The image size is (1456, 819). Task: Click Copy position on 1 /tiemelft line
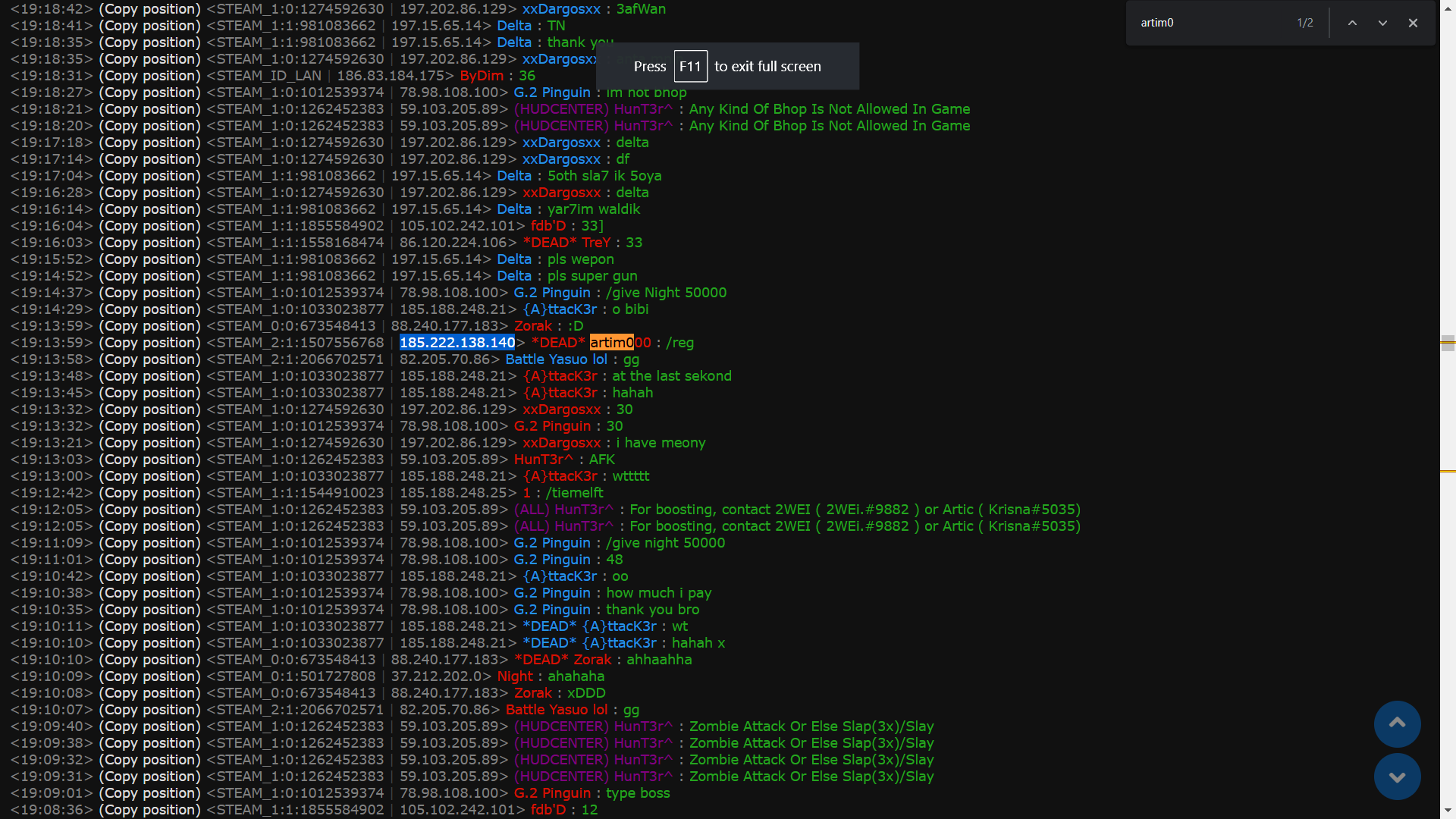pos(149,493)
